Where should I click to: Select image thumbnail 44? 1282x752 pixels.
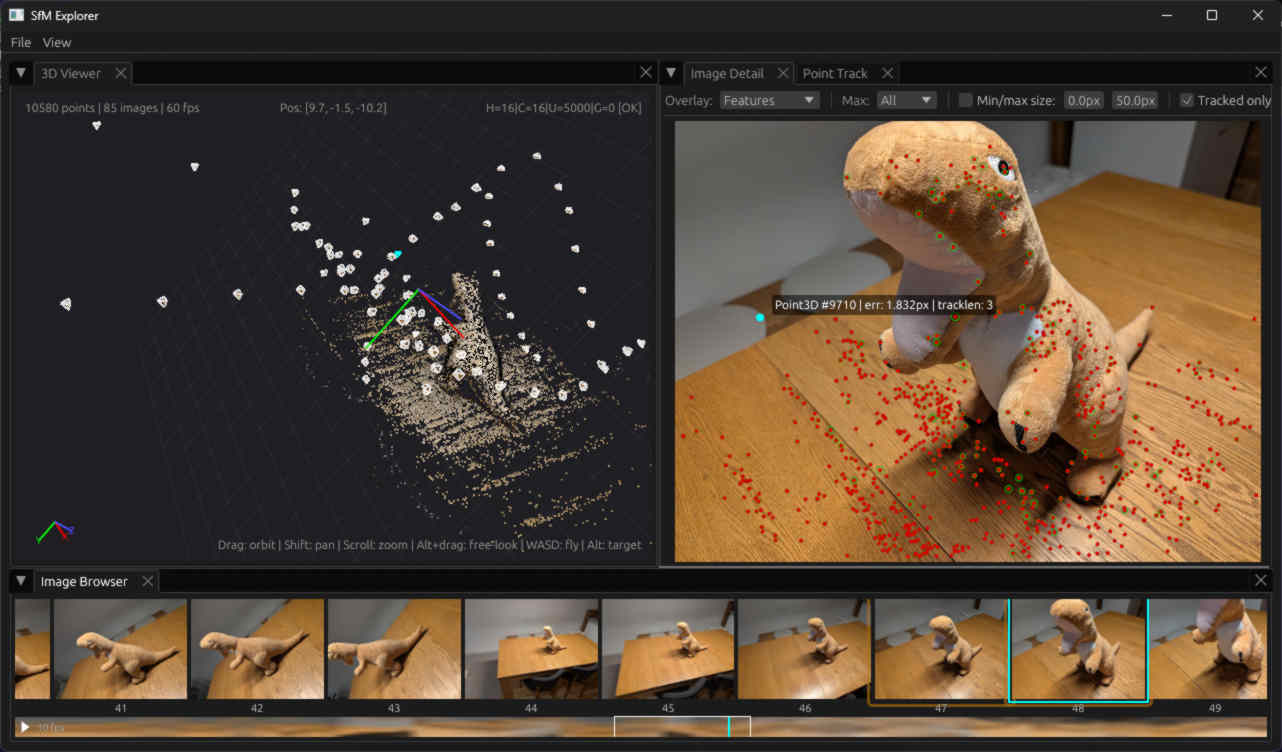pos(531,649)
